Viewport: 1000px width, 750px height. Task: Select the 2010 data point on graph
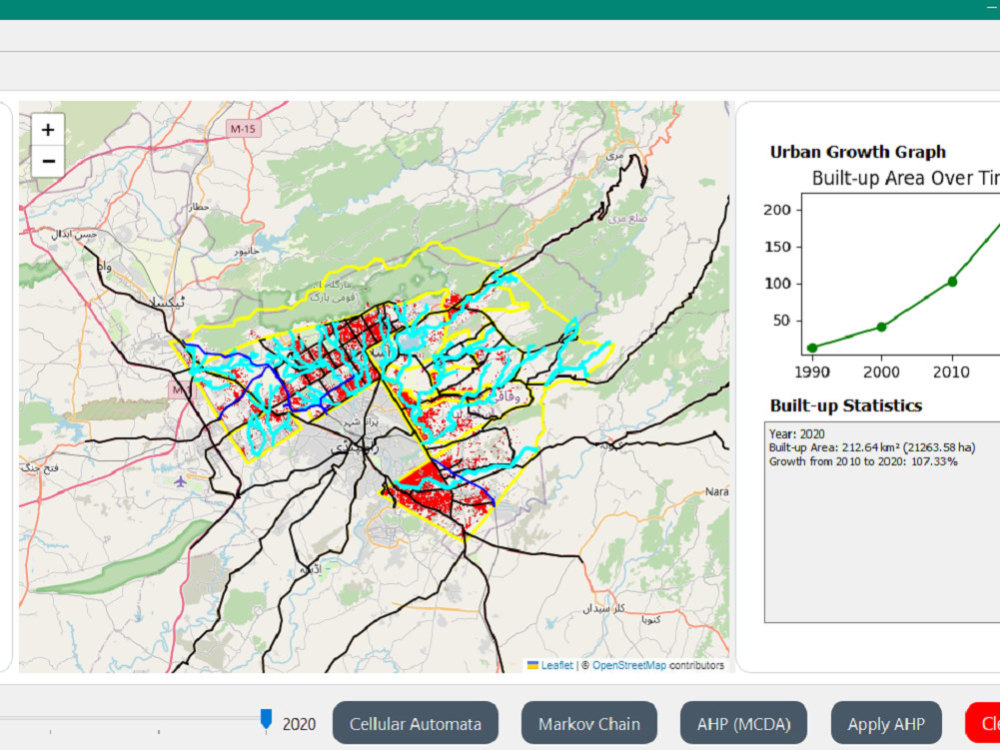tap(952, 281)
